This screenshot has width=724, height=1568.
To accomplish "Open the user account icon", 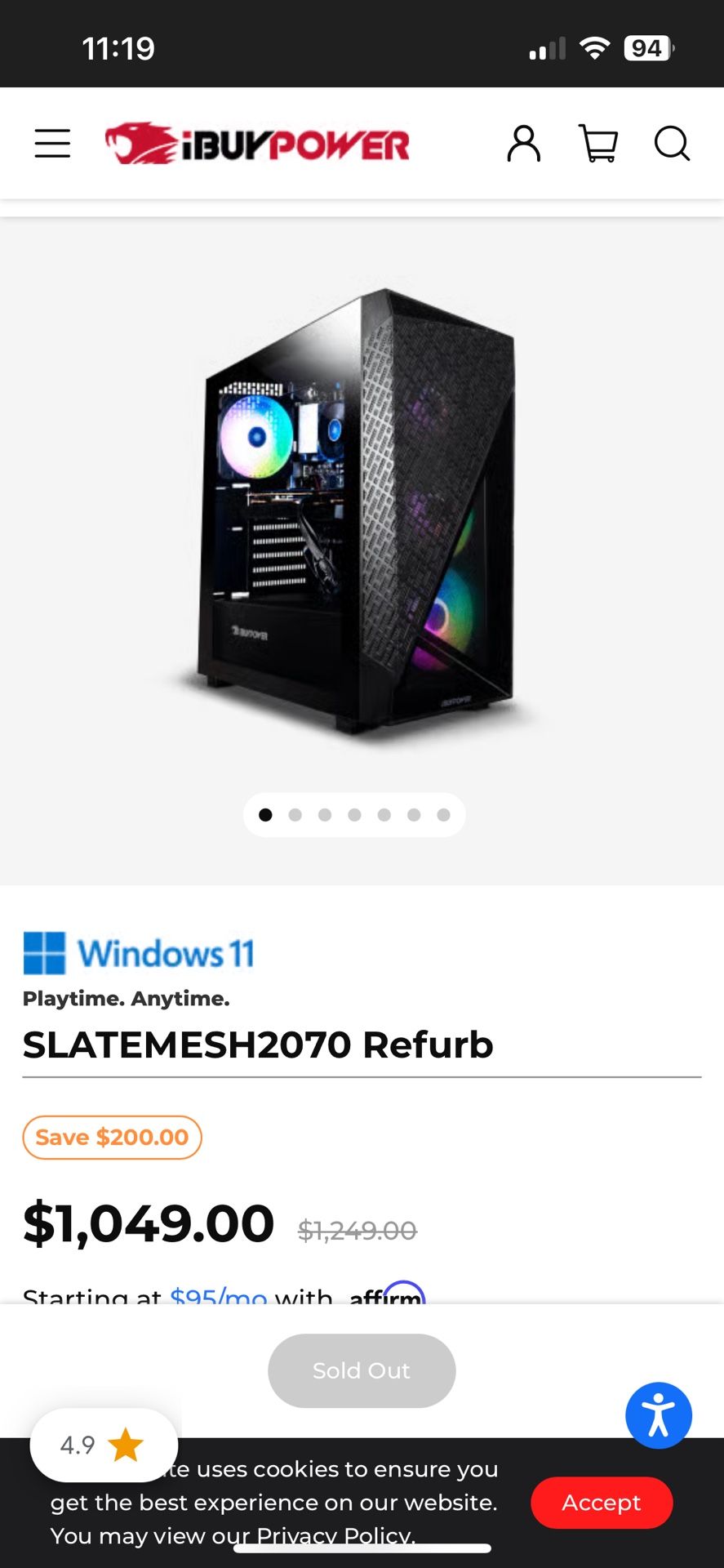I will click(524, 144).
